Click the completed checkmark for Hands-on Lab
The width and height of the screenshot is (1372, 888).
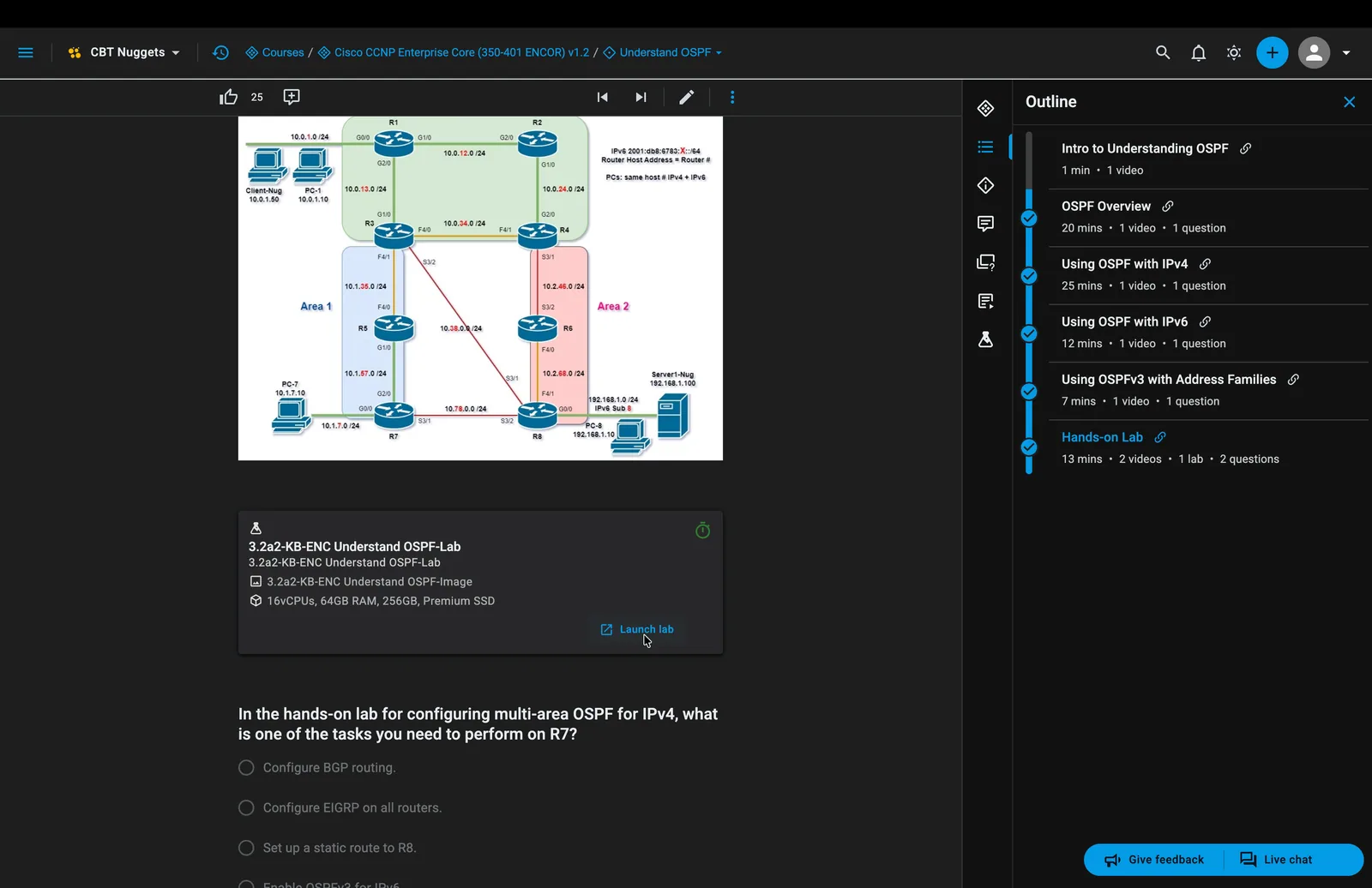pos(1029,447)
